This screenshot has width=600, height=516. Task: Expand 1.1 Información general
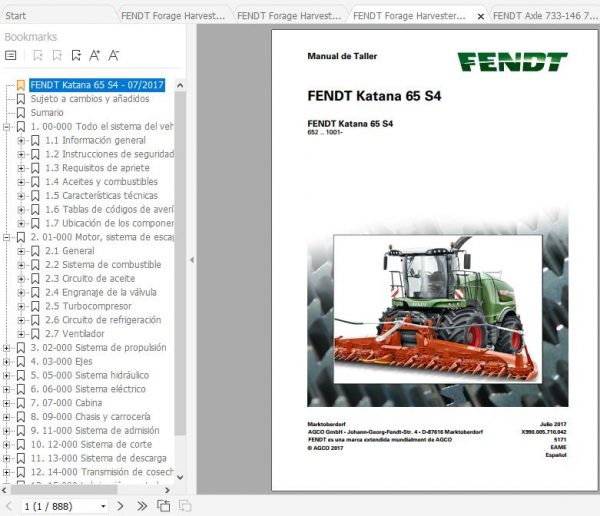click(21, 140)
